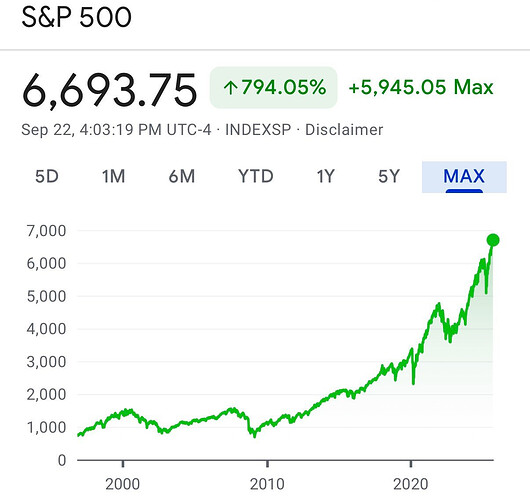Select the 1Y range tab

(326, 176)
